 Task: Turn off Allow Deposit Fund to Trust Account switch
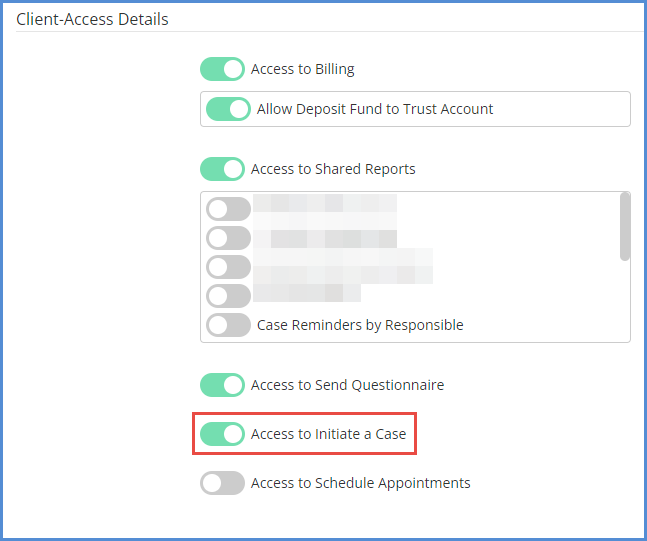tap(228, 109)
